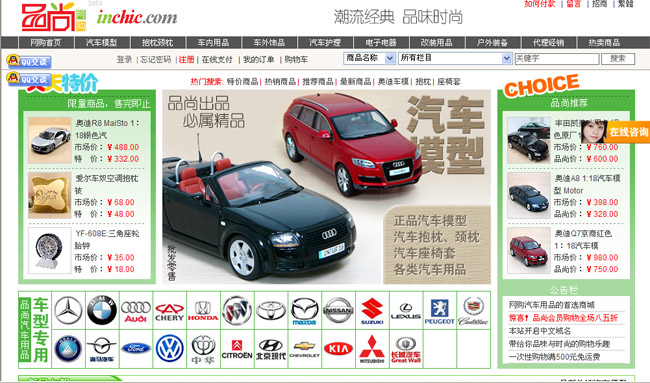Viewport: 650px width, 383px height.
Task: Click the 奥迪车模 hot search link
Action: click(393, 82)
